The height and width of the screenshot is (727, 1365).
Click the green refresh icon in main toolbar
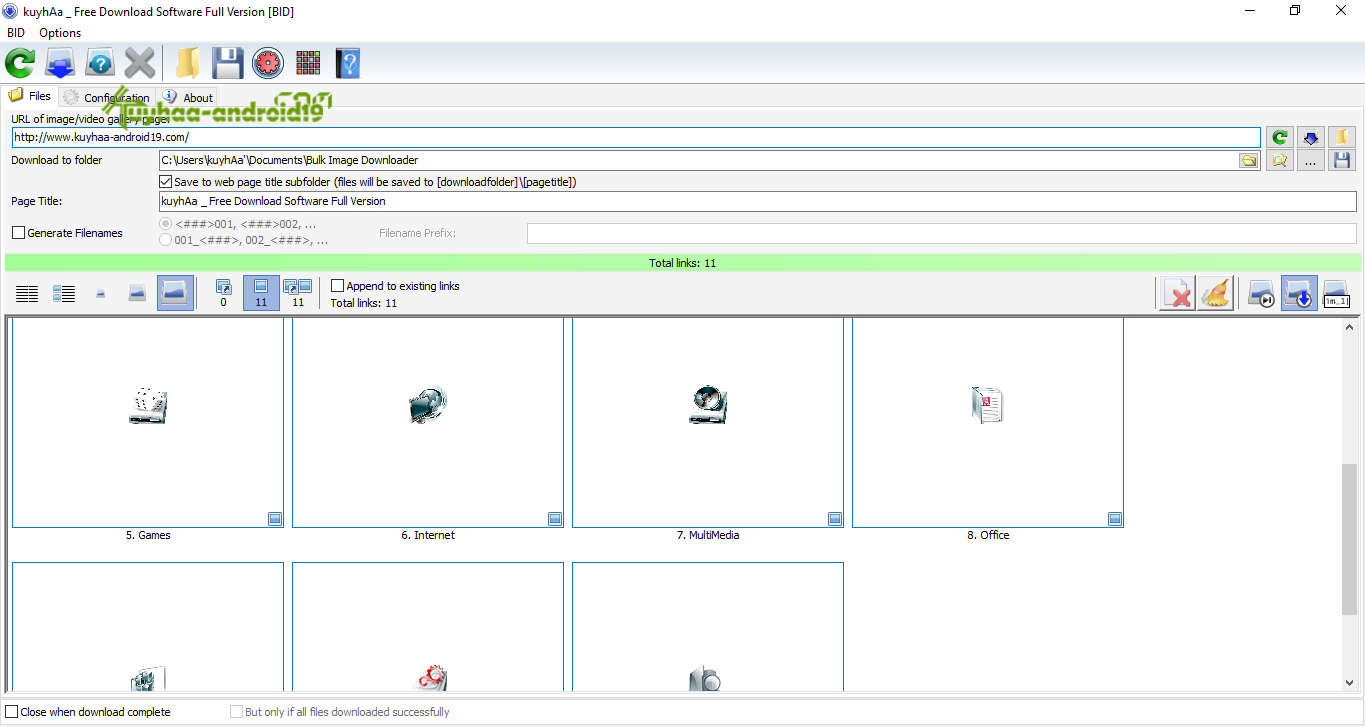pyautogui.click(x=20, y=64)
